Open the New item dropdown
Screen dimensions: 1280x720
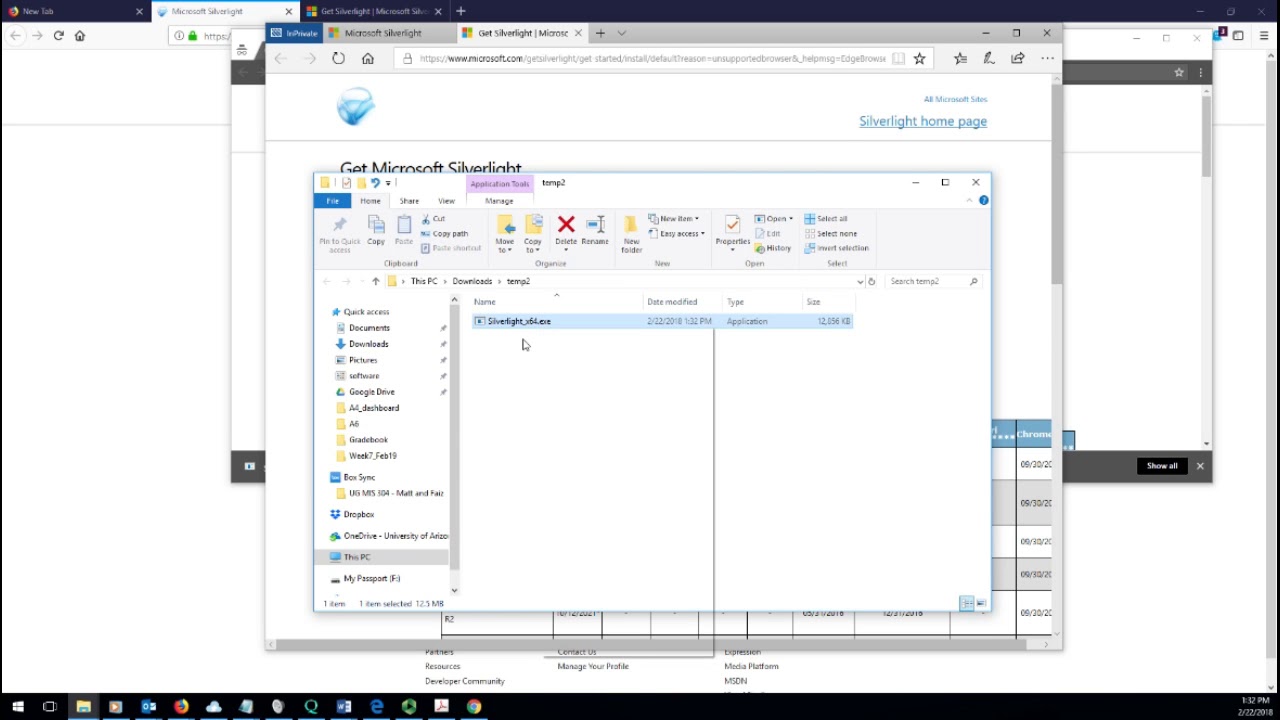(x=673, y=219)
